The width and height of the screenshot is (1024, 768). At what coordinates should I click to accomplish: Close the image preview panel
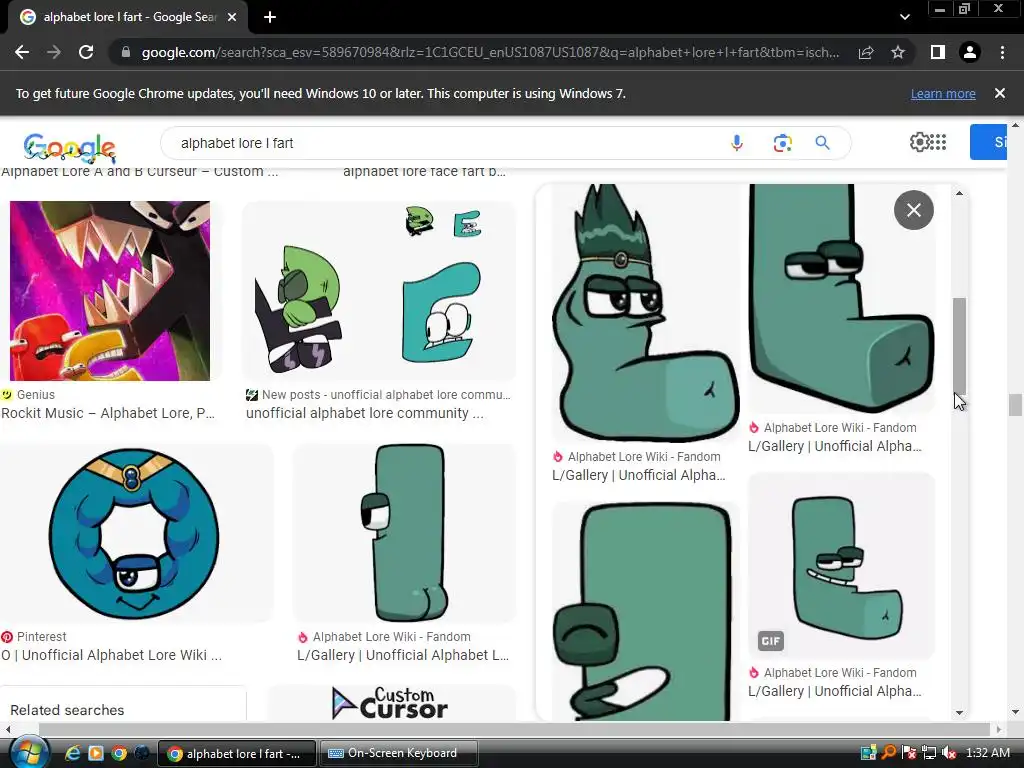coord(914,210)
